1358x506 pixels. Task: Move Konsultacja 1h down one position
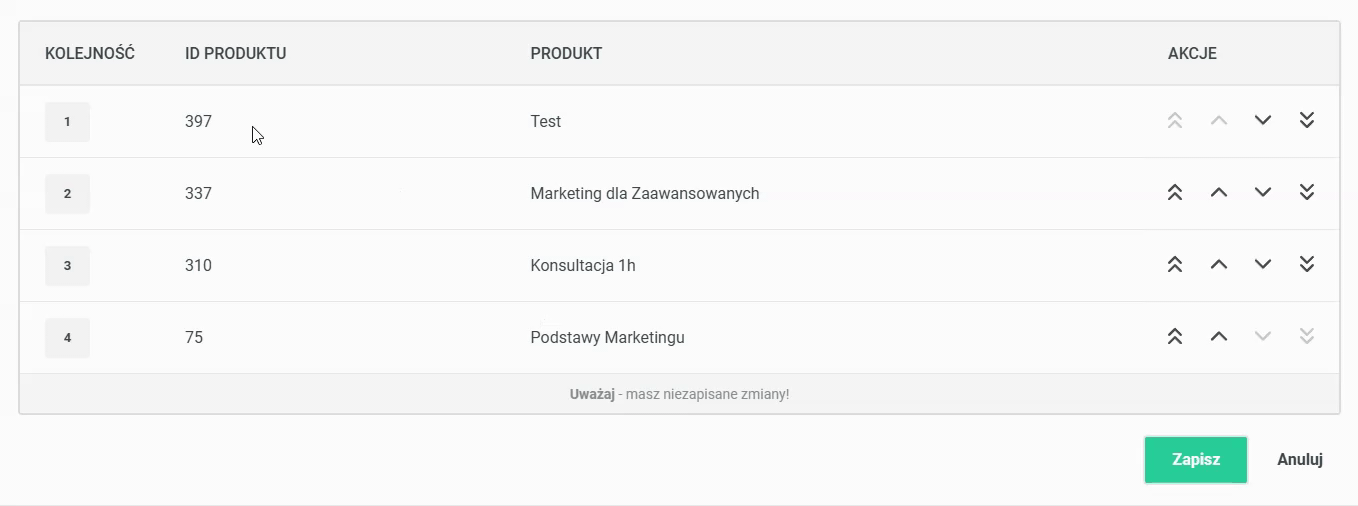point(1262,264)
